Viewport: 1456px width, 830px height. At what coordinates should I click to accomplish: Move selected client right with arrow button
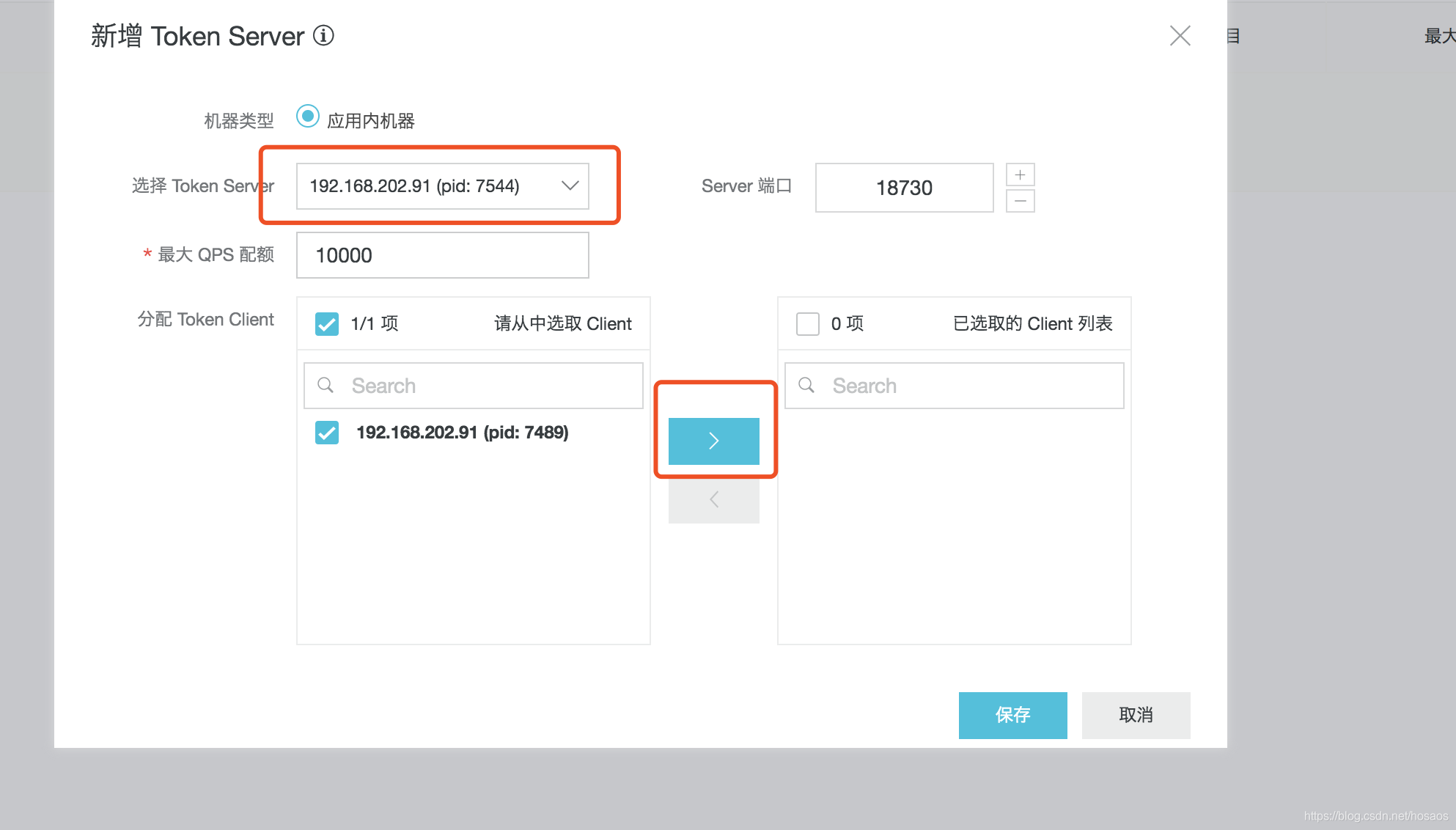(714, 441)
